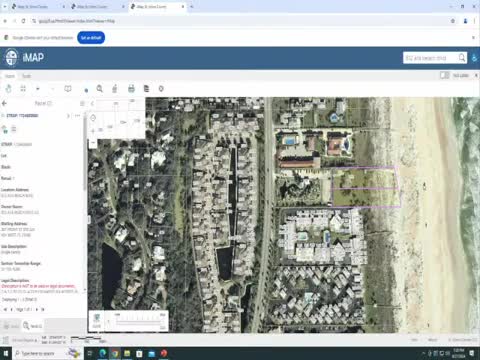
Task: Collapse the side panel with chevron
Action: point(92,103)
